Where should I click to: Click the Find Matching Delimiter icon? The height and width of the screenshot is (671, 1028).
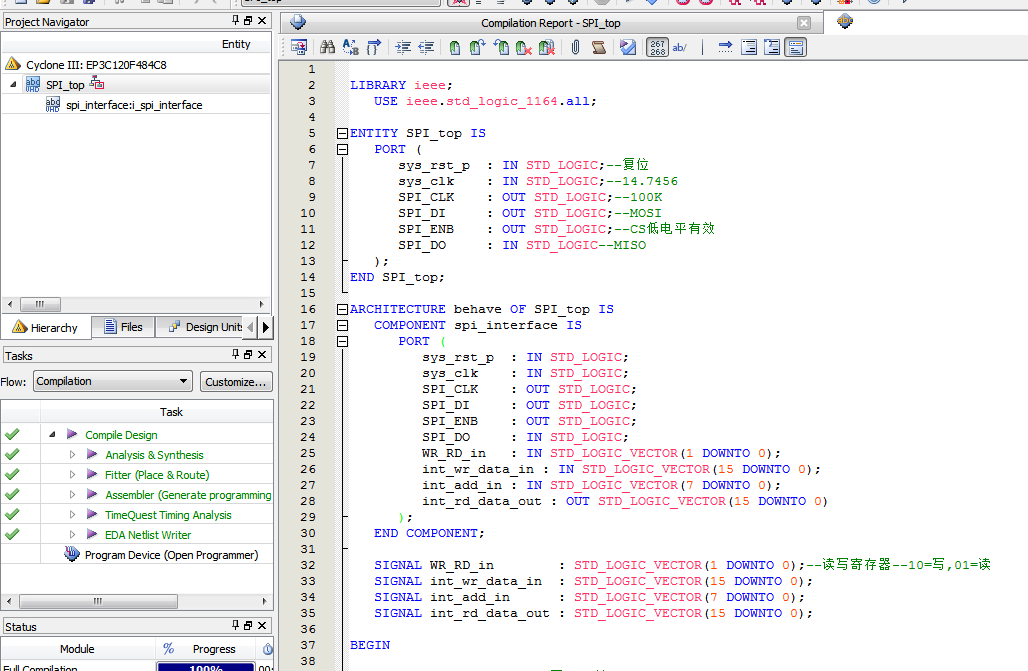(373, 47)
